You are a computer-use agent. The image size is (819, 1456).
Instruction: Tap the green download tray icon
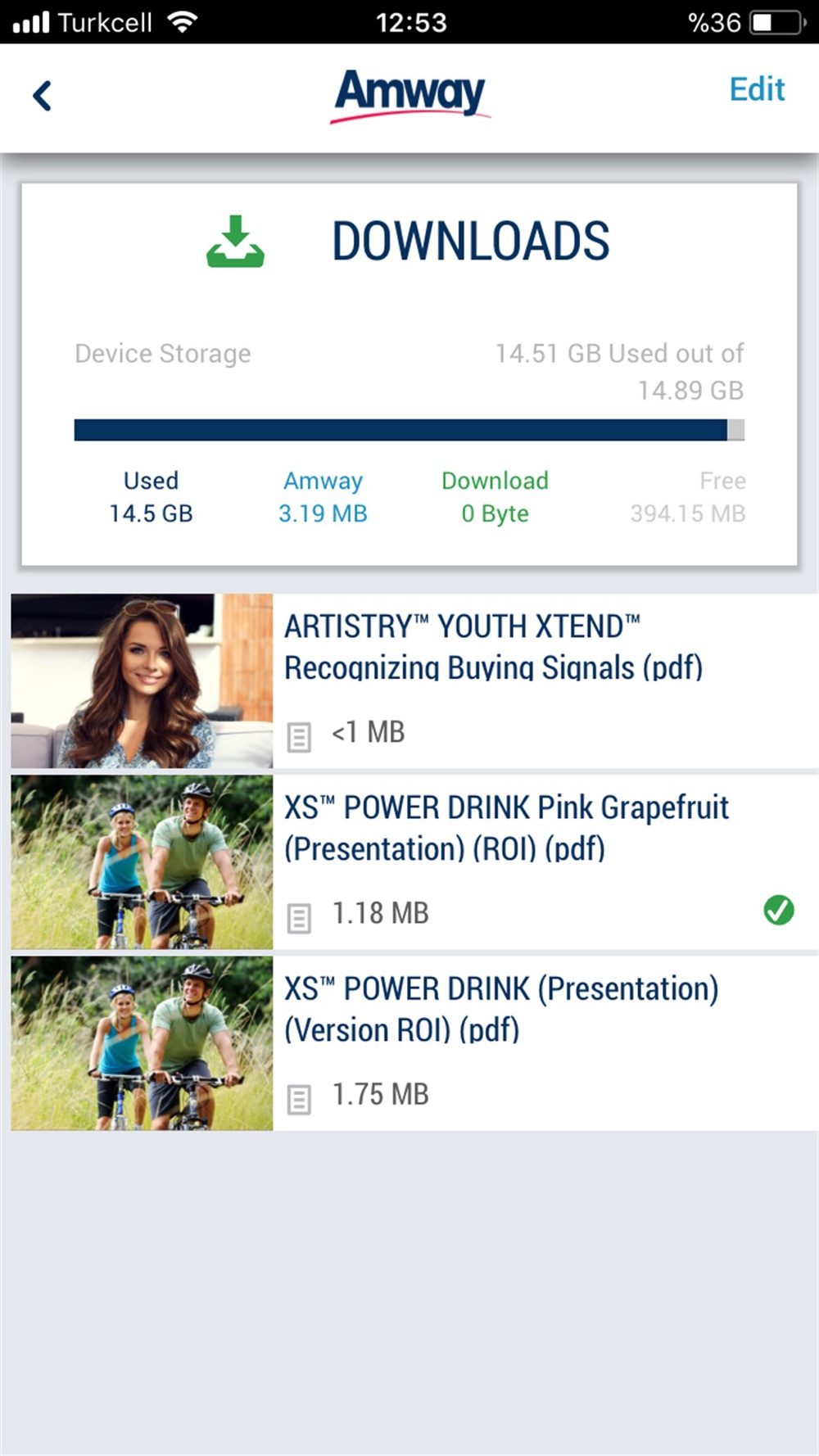point(235,241)
